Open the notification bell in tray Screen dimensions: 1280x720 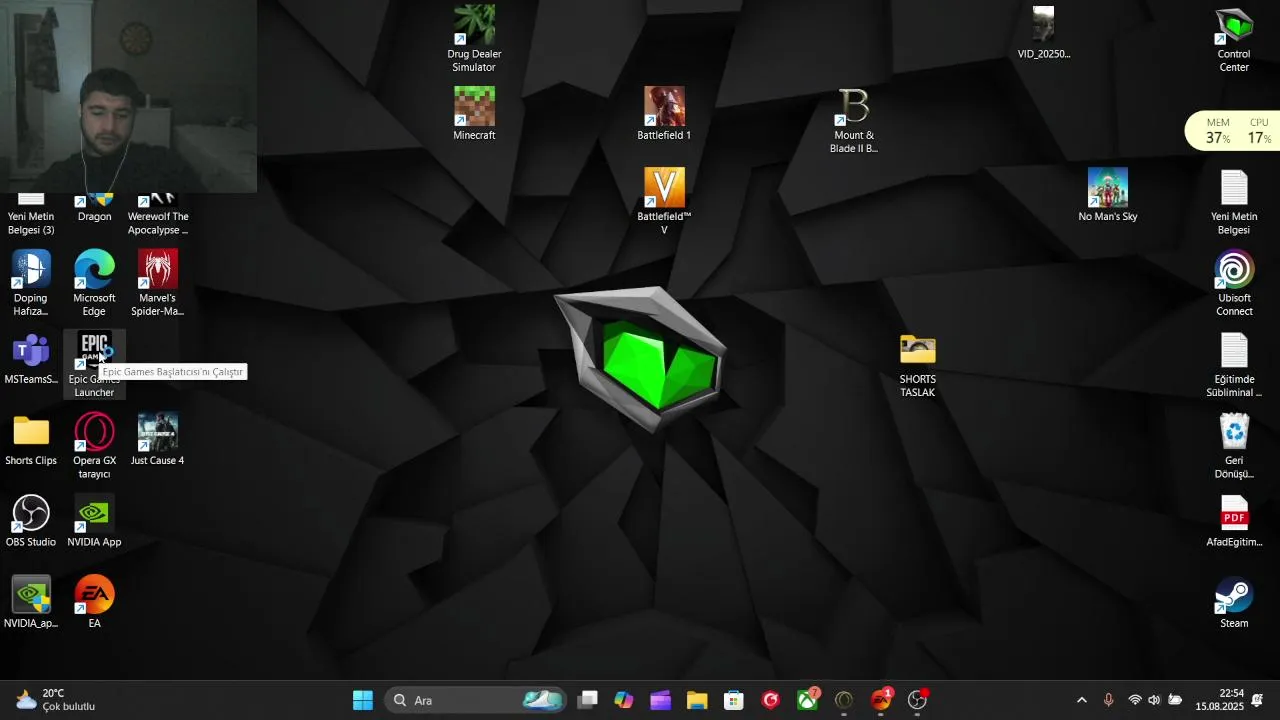(x=1258, y=700)
